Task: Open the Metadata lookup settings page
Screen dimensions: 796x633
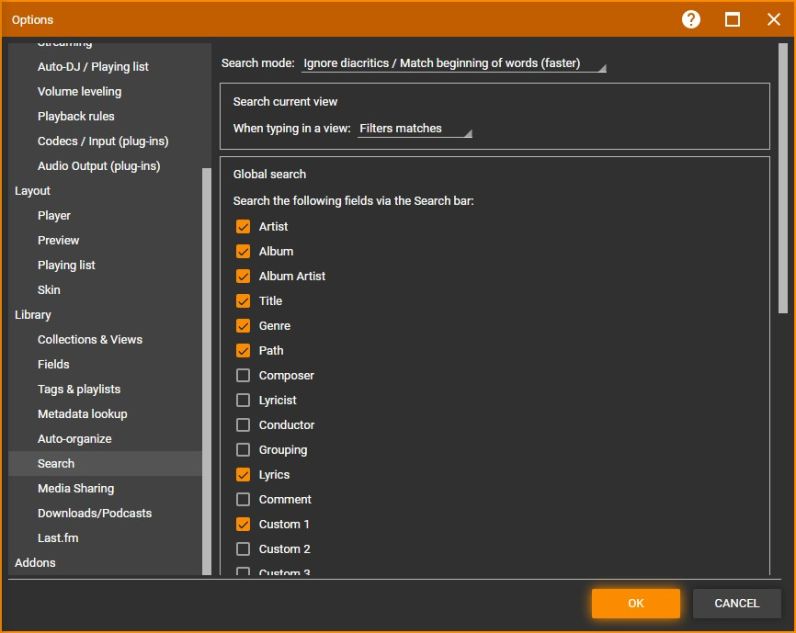Action: 82,414
